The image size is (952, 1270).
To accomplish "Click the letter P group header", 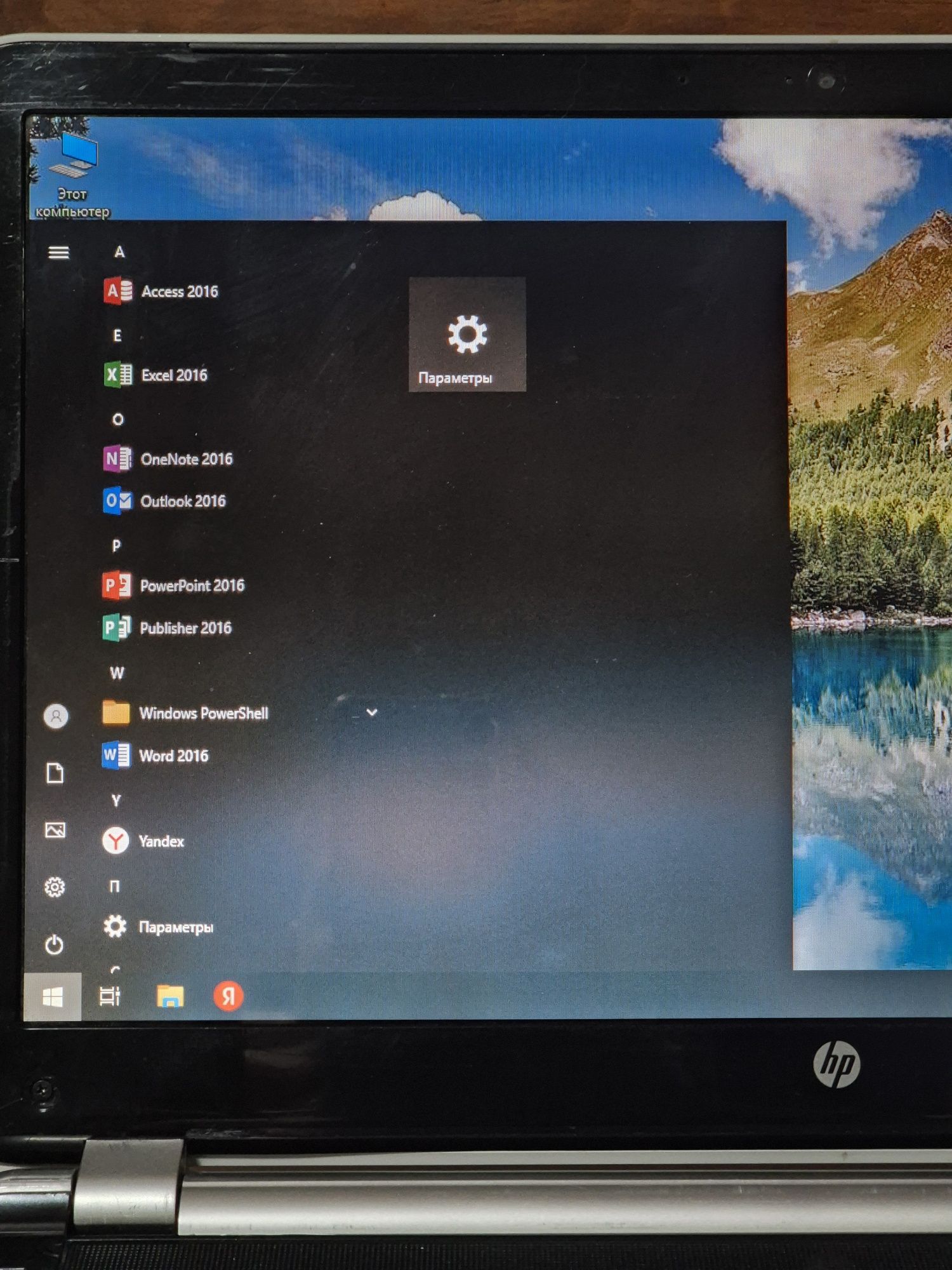I will click(x=116, y=545).
